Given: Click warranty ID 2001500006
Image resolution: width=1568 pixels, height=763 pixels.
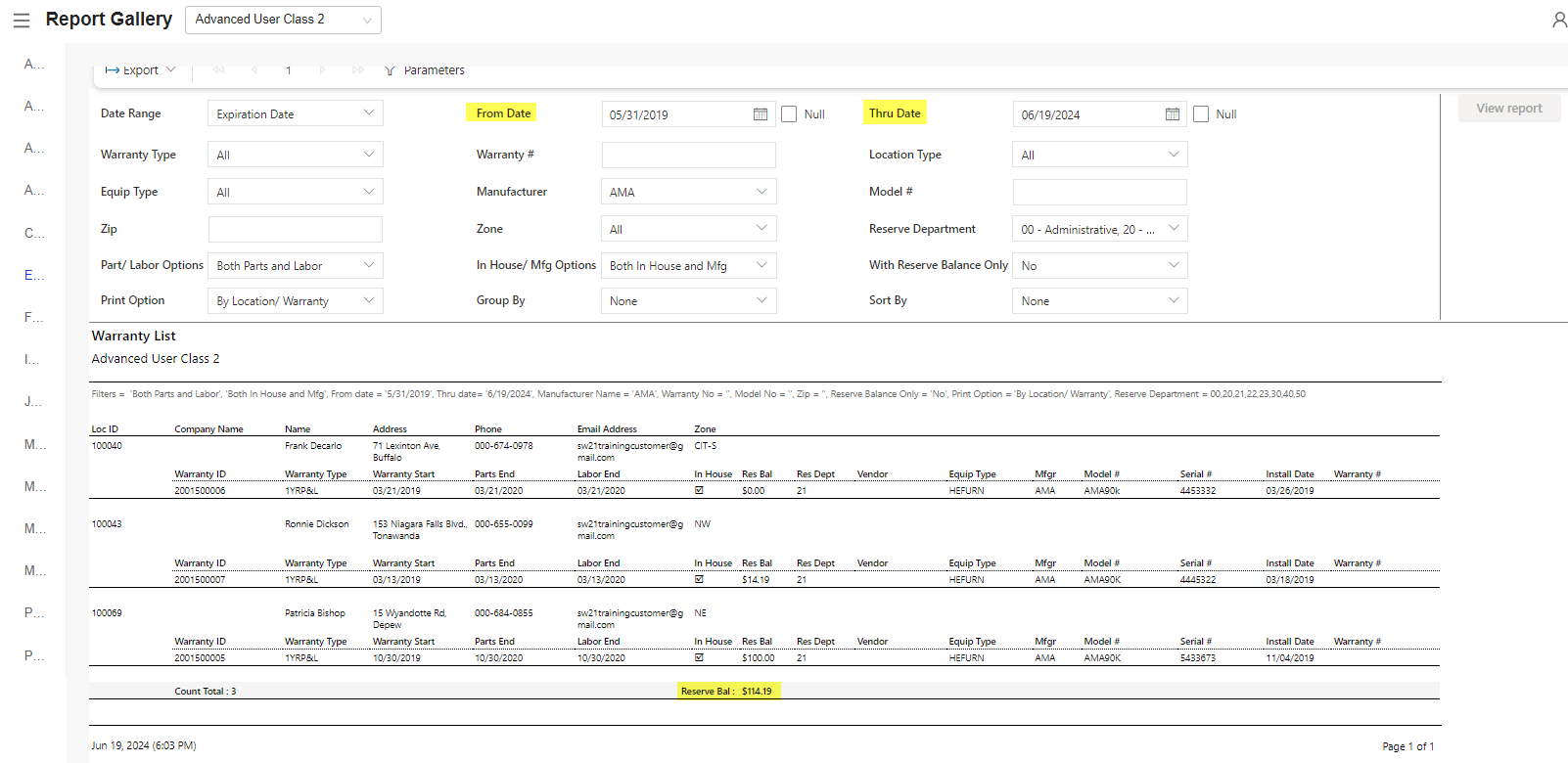Looking at the screenshot, I should (x=200, y=491).
